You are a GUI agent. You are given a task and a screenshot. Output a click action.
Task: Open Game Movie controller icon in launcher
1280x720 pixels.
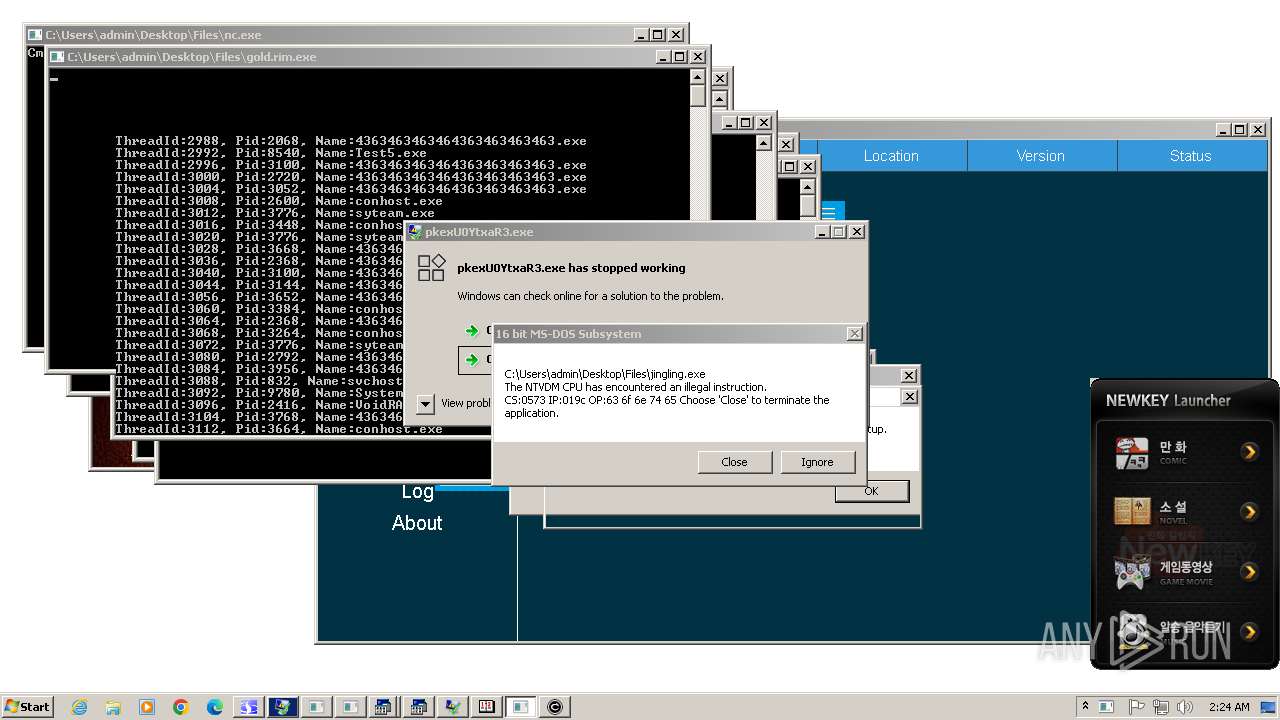[1132, 572]
